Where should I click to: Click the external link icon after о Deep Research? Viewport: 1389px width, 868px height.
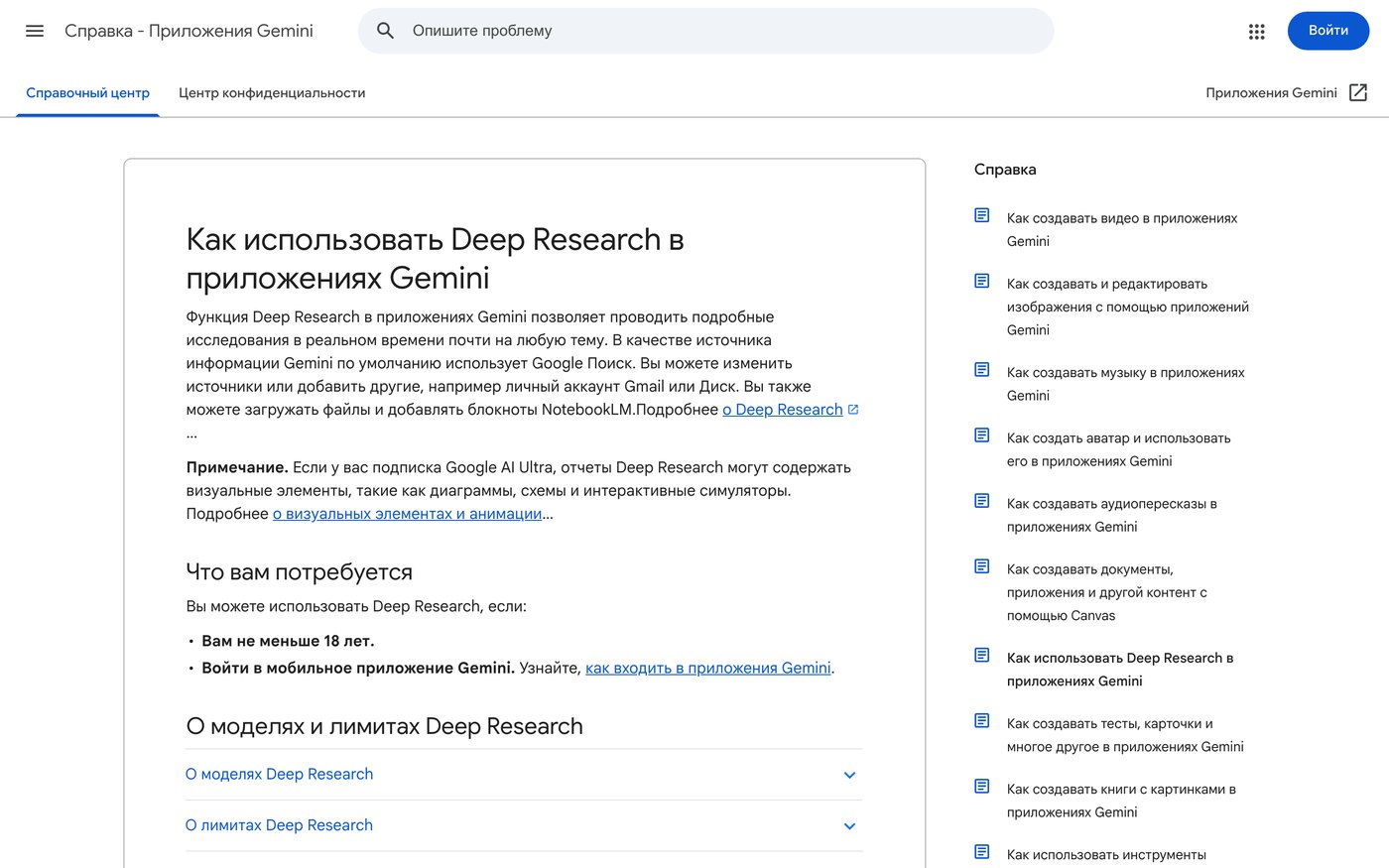coord(853,409)
